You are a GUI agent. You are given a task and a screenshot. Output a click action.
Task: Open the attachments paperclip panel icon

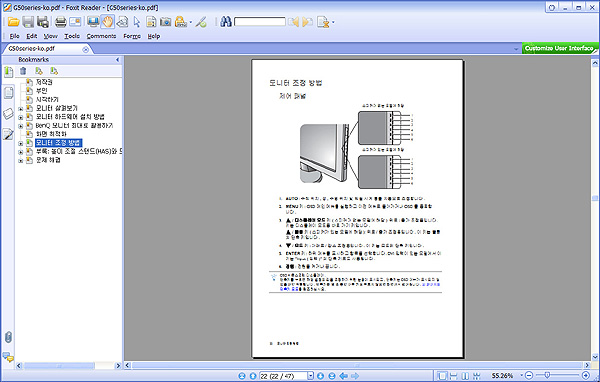click(8, 337)
